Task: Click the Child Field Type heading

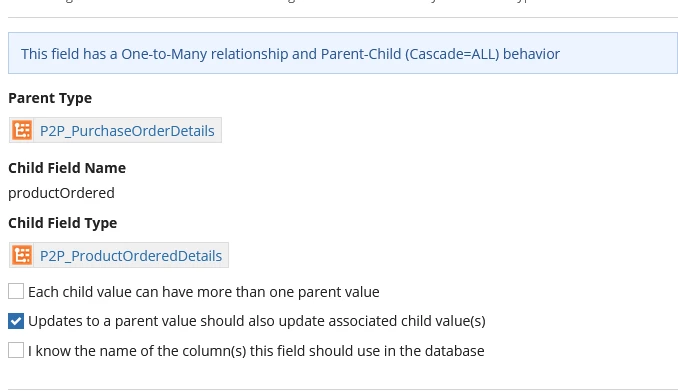Action: pos(63,223)
